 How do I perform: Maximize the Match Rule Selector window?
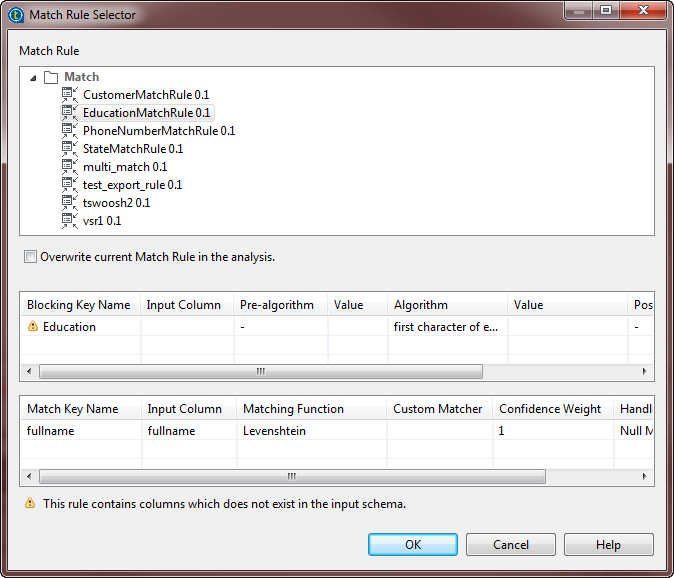(x=606, y=10)
